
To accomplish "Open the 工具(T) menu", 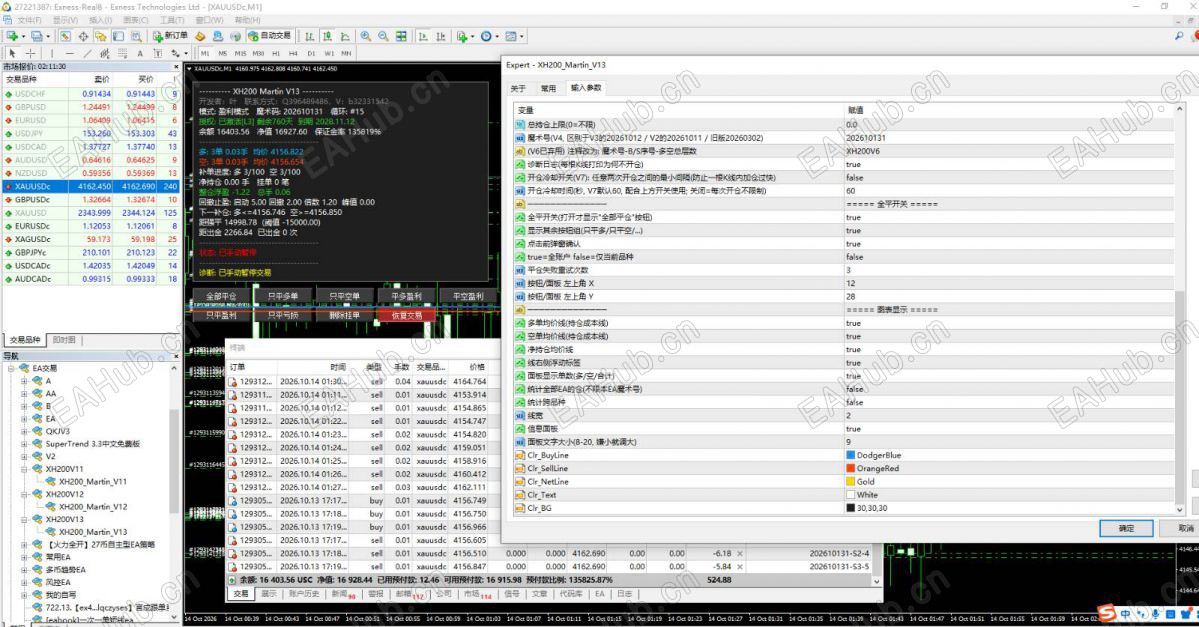I will coord(172,20).
